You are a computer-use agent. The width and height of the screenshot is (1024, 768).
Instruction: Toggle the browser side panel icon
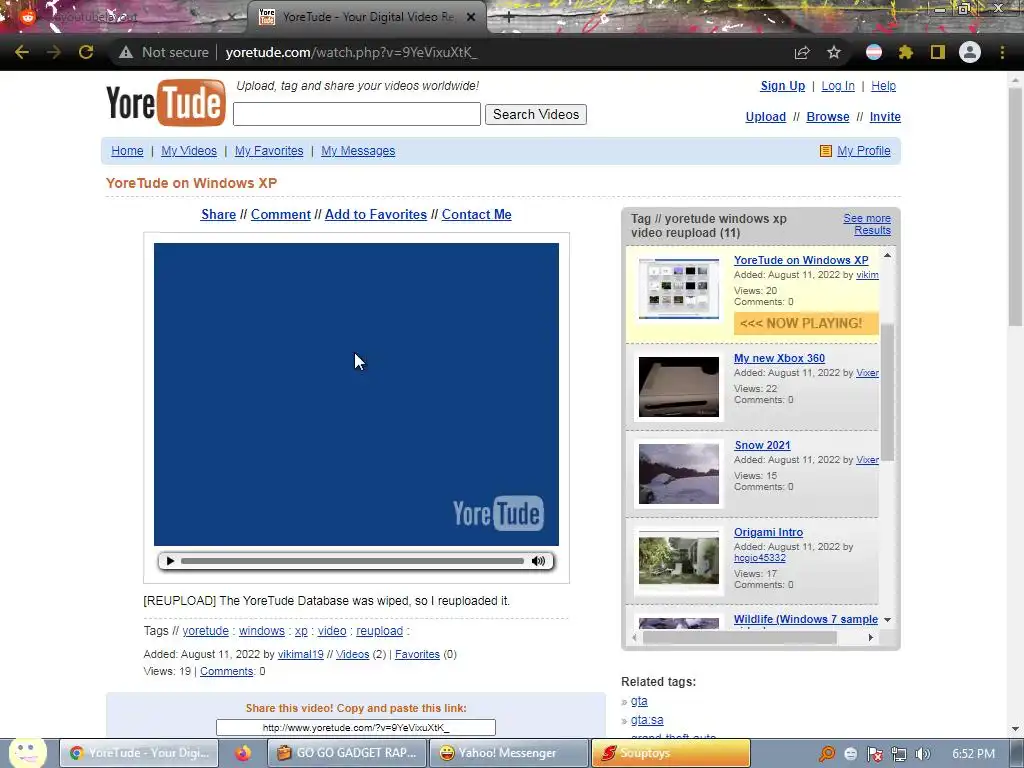[x=938, y=52]
